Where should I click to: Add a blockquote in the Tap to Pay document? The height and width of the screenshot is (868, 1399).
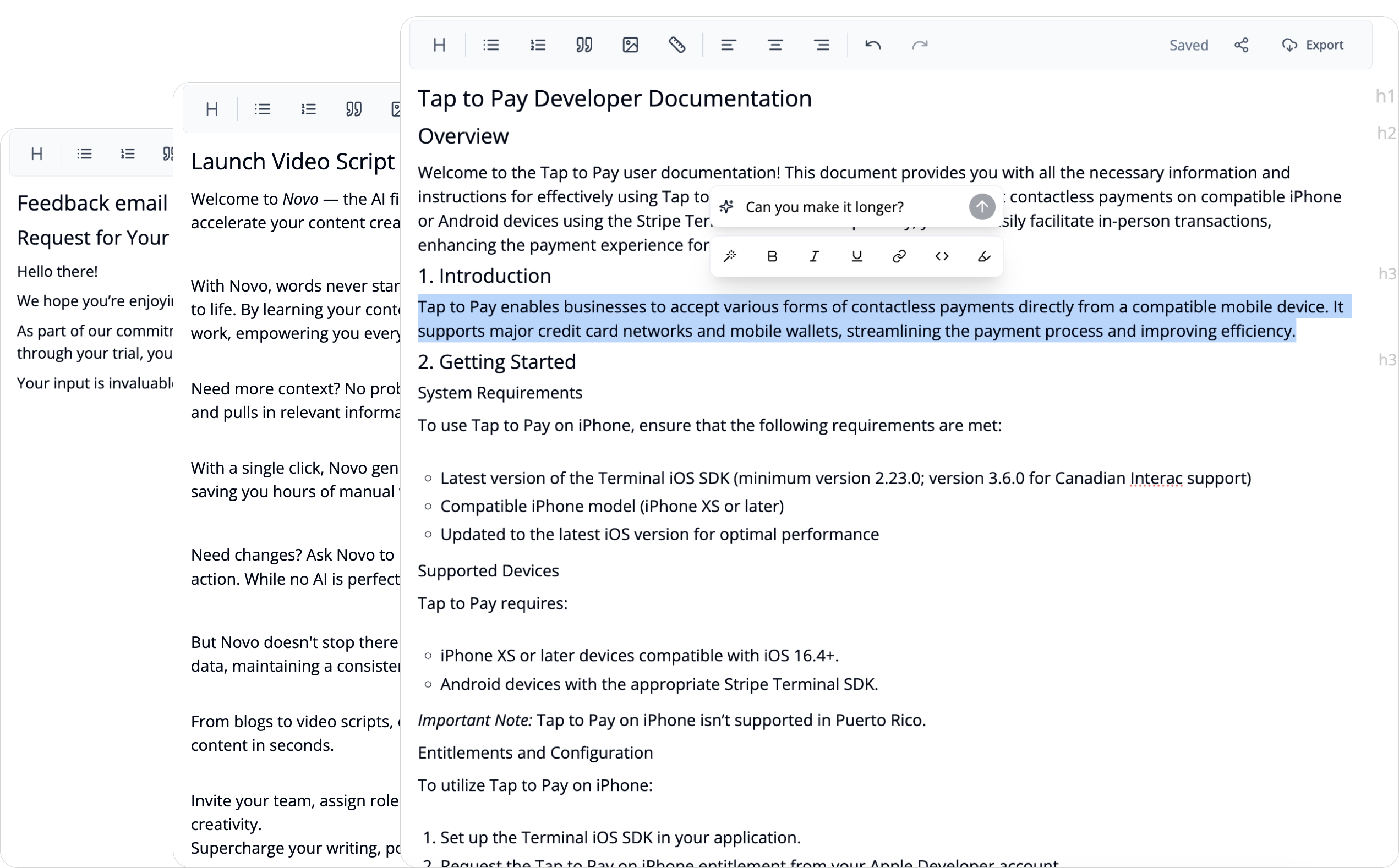(584, 45)
